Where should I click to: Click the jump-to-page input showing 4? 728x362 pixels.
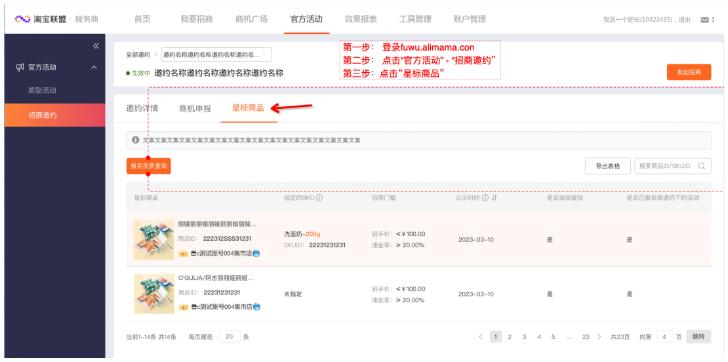pyautogui.click(x=665, y=336)
